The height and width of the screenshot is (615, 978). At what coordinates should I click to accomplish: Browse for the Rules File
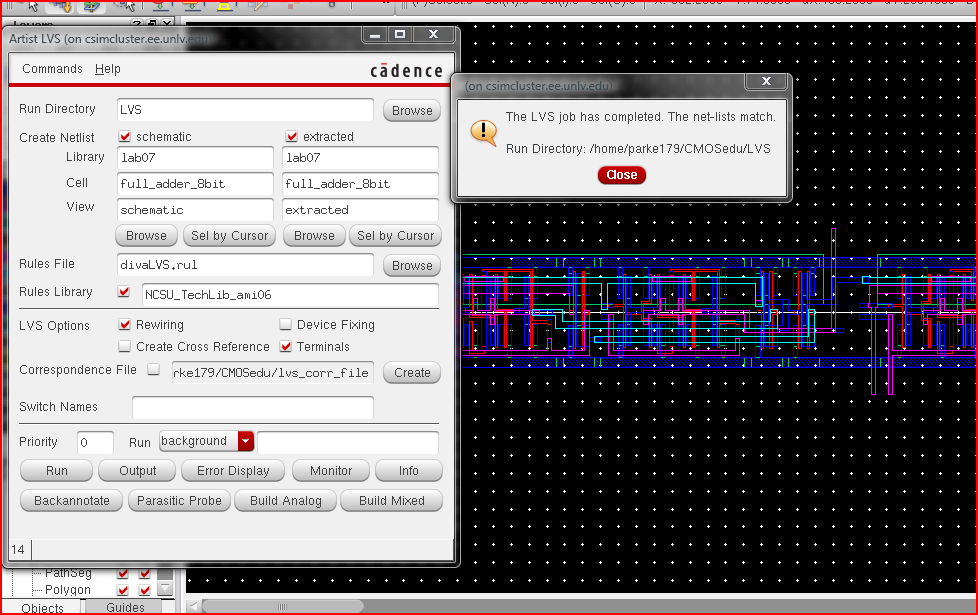click(412, 266)
